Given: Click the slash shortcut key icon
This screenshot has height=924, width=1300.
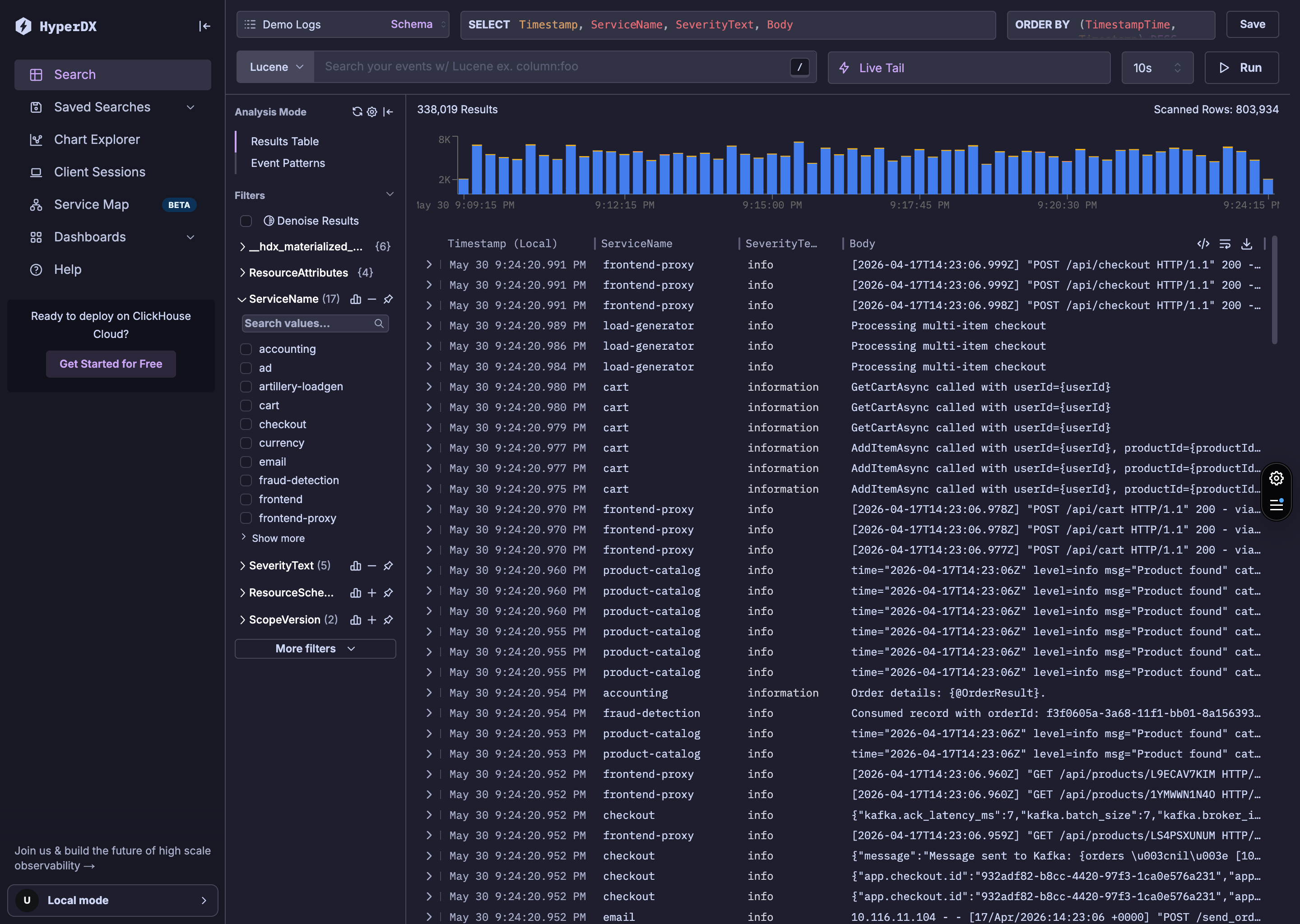Looking at the screenshot, I should 800,67.
